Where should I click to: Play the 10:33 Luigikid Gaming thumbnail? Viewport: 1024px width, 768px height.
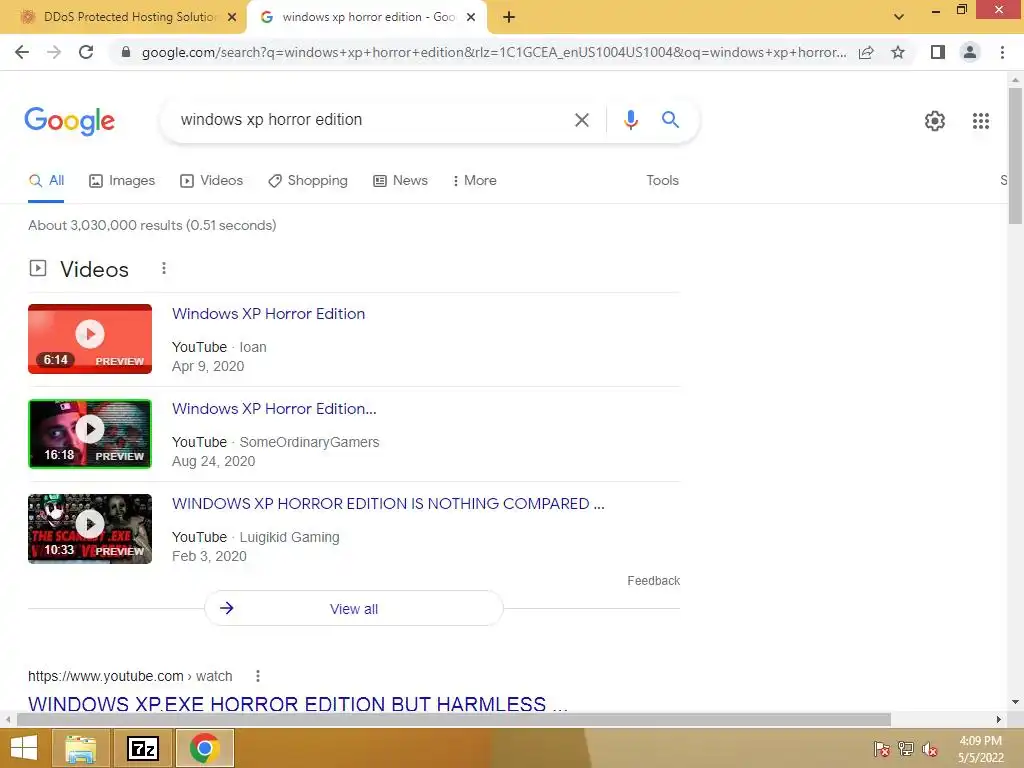(90, 529)
